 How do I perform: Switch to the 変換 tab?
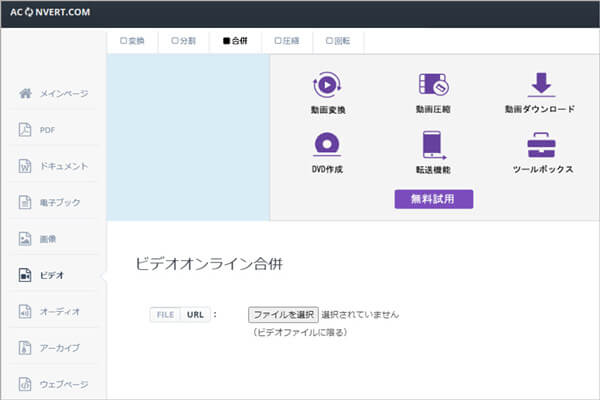point(132,41)
